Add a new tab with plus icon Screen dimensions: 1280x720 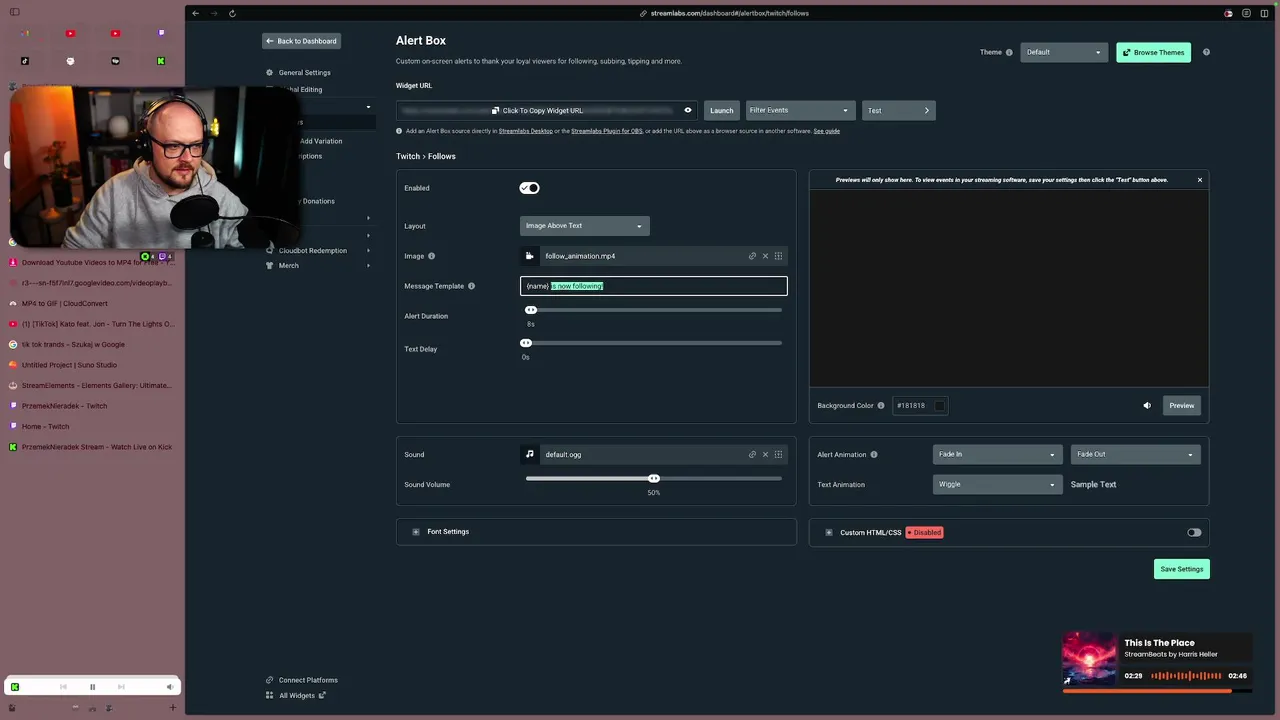click(x=172, y=708)
